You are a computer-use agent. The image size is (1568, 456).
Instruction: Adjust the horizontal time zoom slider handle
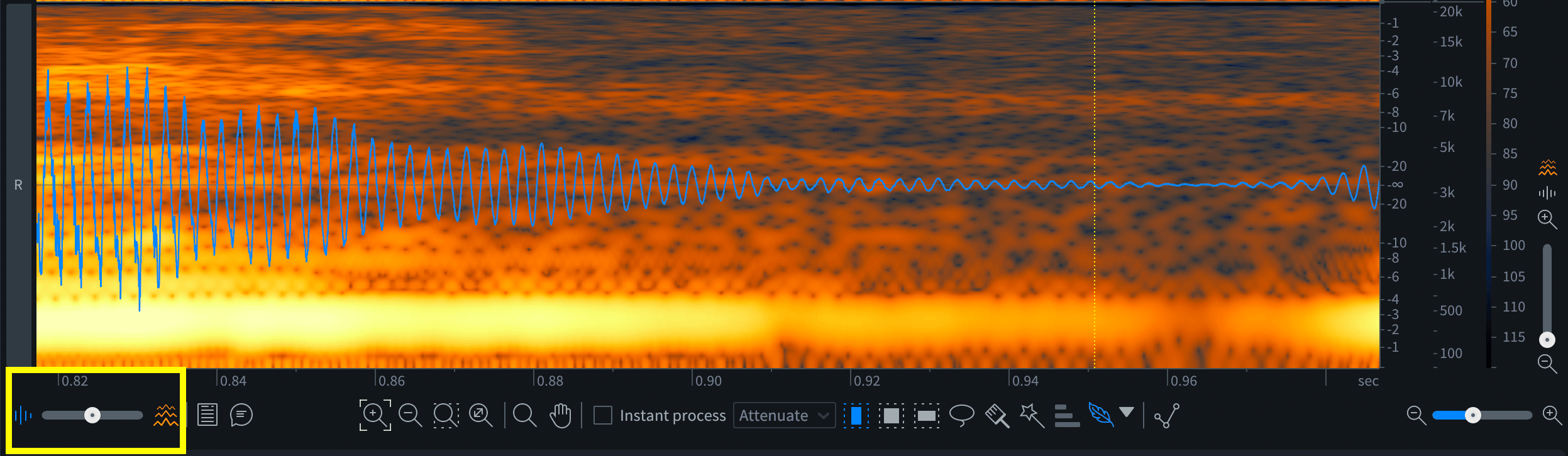tap(1472, 415)
